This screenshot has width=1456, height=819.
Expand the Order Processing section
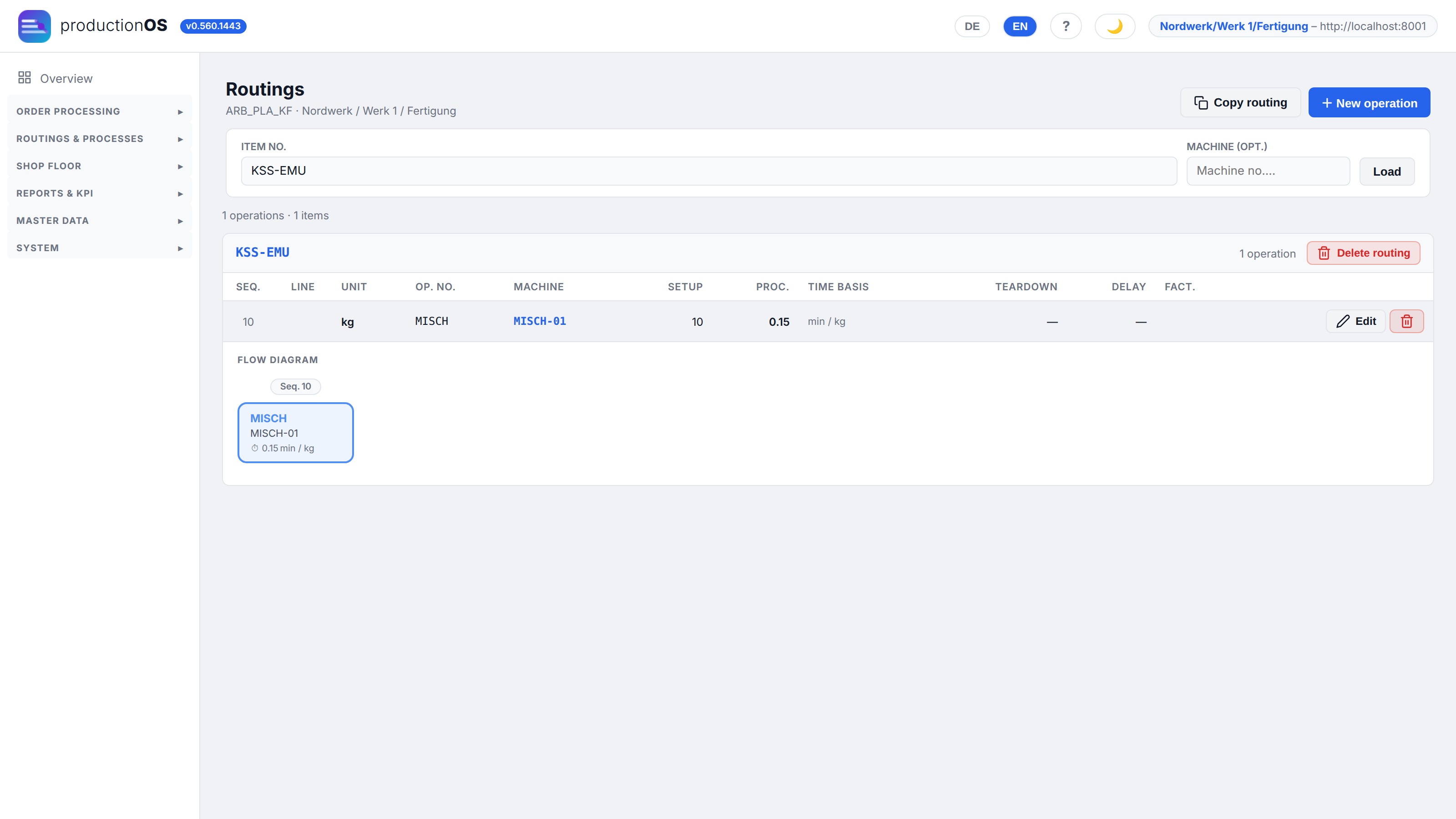pyautogui.click(x=100, y=111)
